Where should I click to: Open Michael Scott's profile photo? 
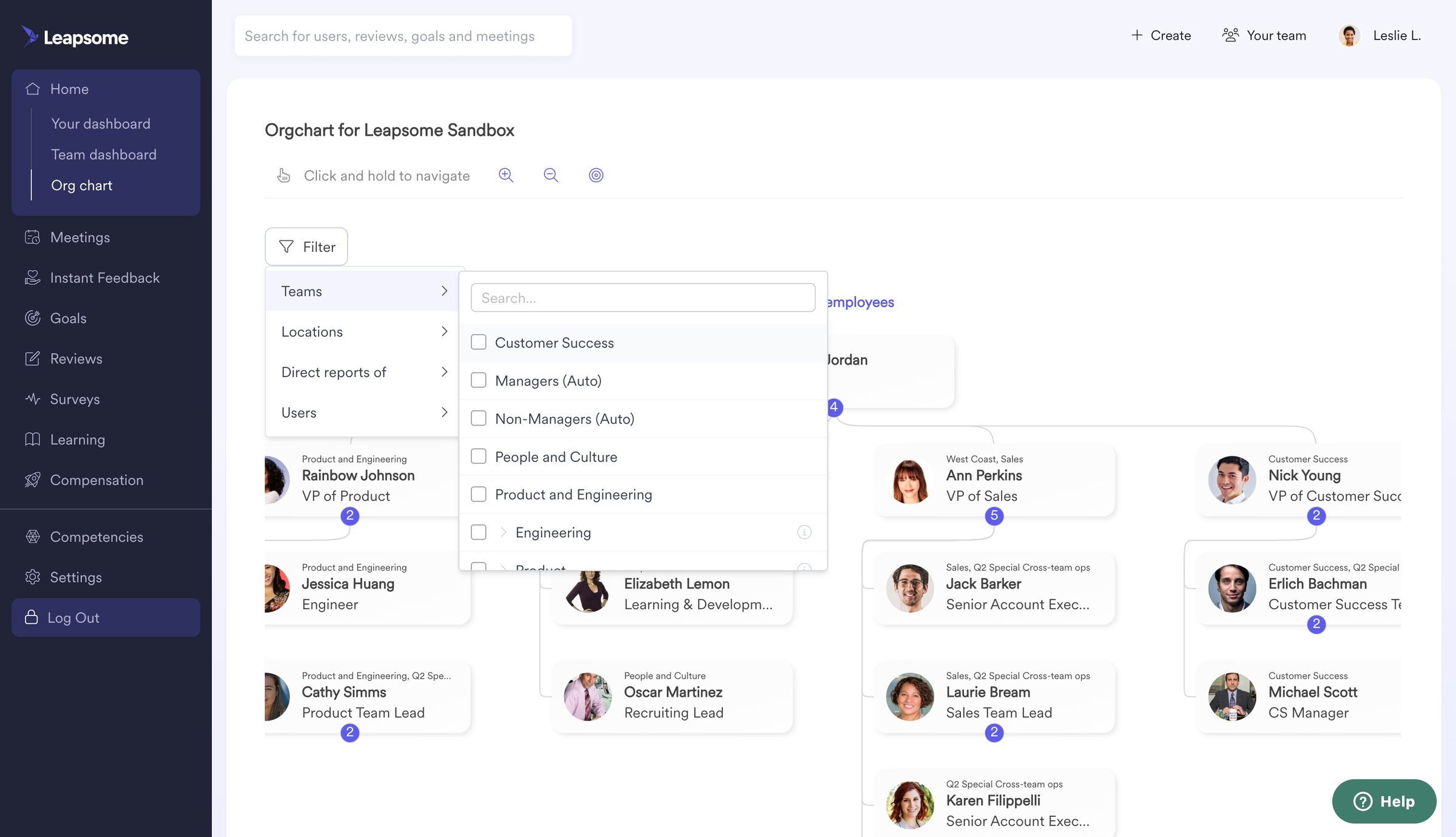click(x=1232, y=696)
